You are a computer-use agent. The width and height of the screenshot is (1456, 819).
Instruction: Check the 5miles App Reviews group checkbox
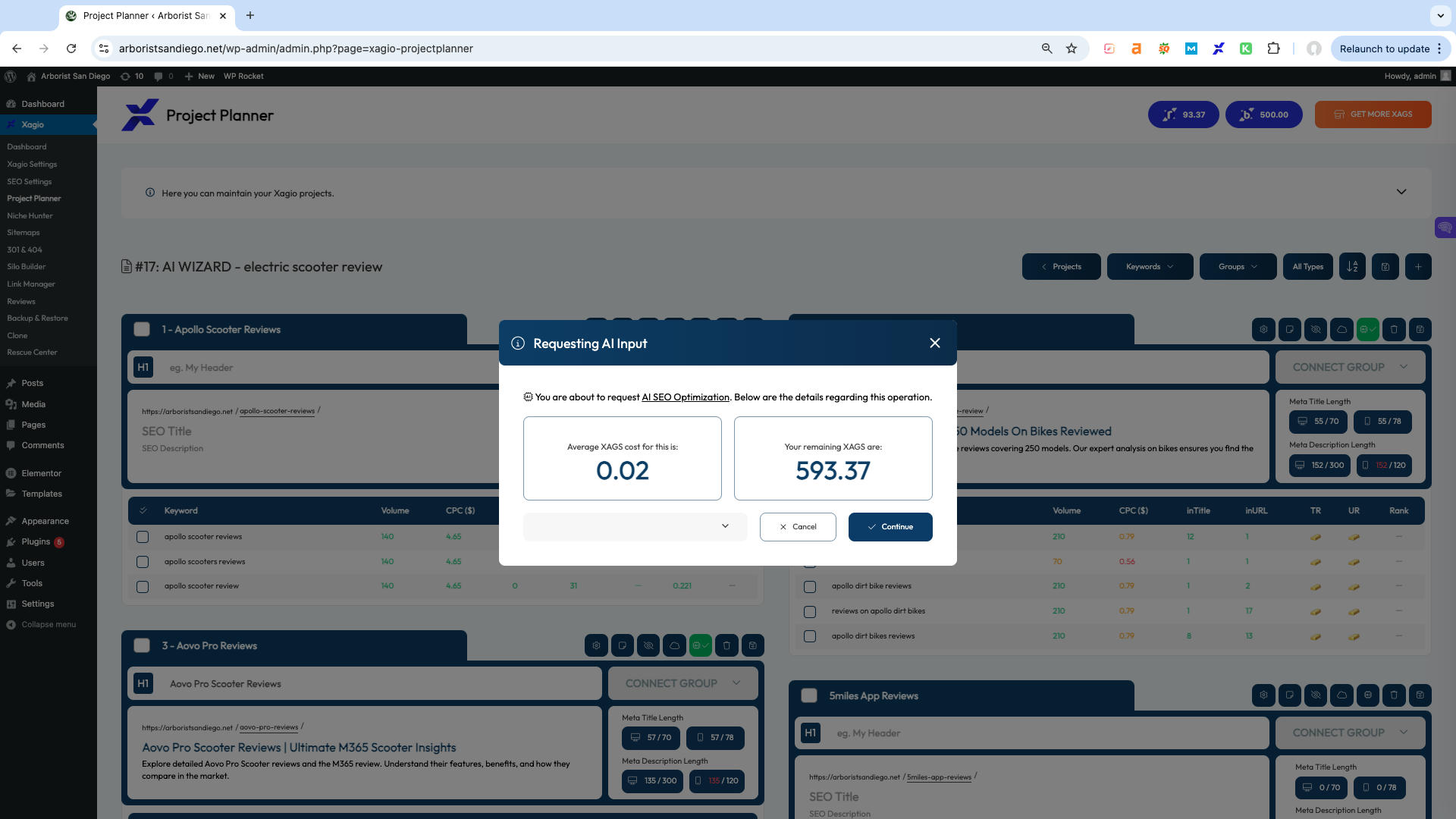pyautogui.click(x=809, y=695)
